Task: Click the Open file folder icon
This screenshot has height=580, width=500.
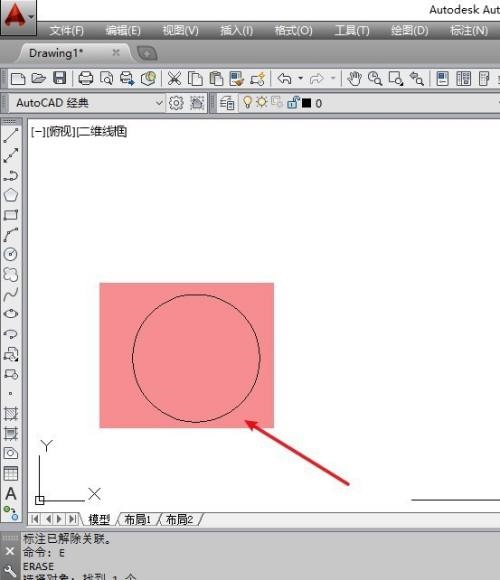Action: [38, 78]
